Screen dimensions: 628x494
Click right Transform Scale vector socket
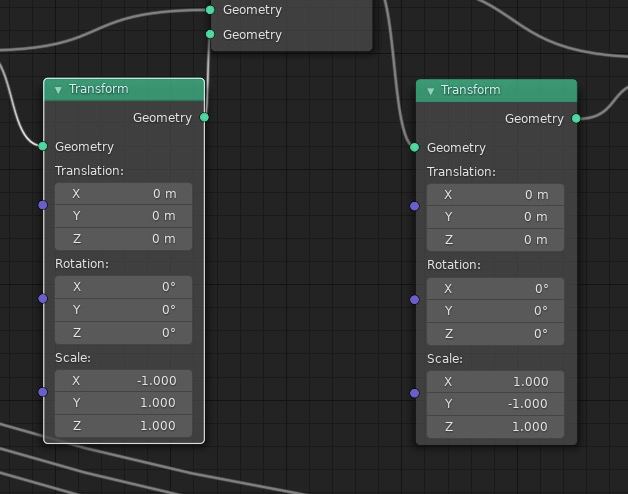tap(415, 393)
